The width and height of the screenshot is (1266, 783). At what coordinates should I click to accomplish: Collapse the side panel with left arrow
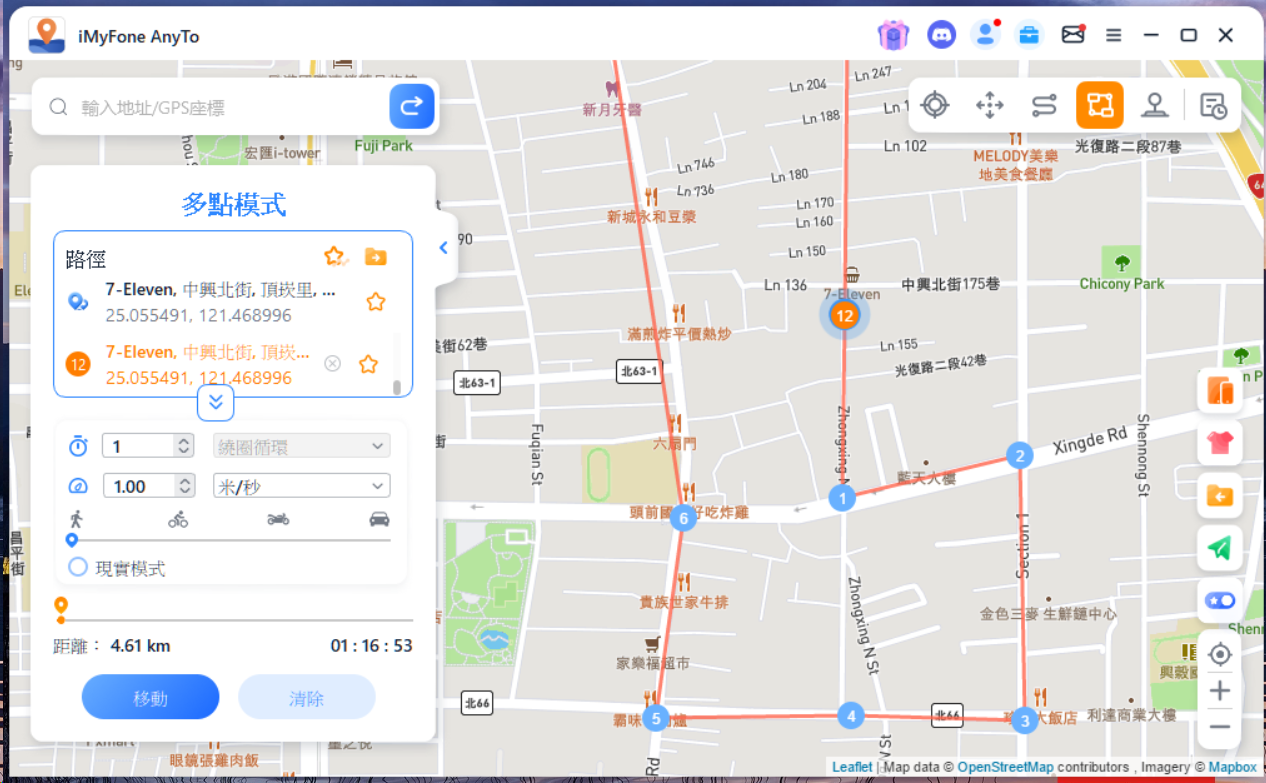(444, 248)
